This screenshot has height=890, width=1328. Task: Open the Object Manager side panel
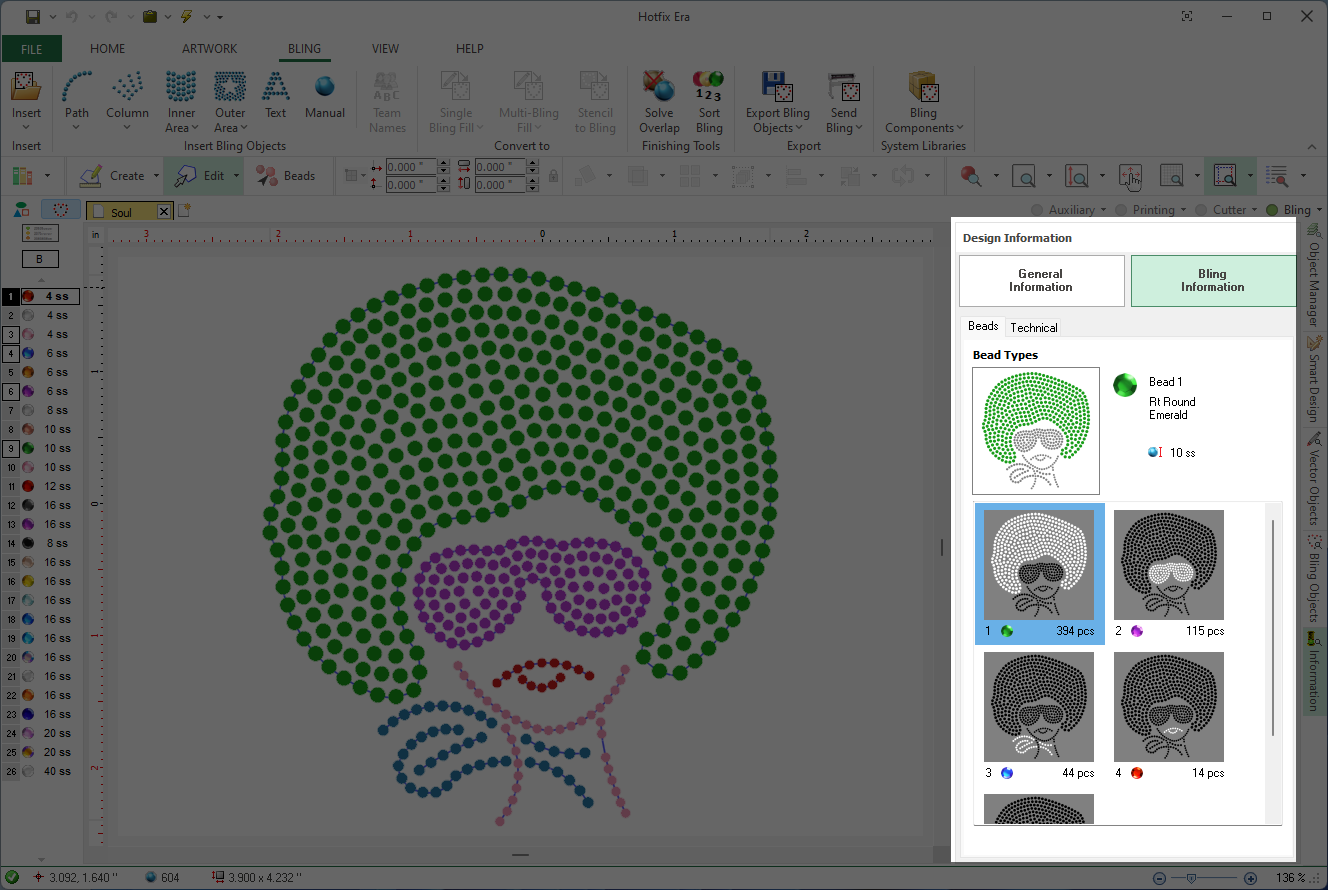pos(1314,277)
